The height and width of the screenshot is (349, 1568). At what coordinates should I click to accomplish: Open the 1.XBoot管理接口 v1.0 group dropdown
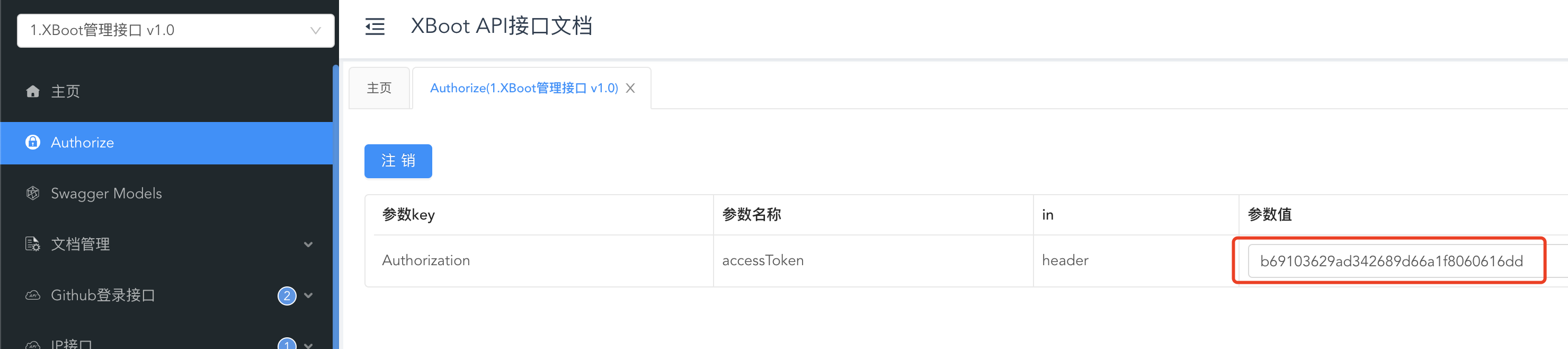coord(175,30)
